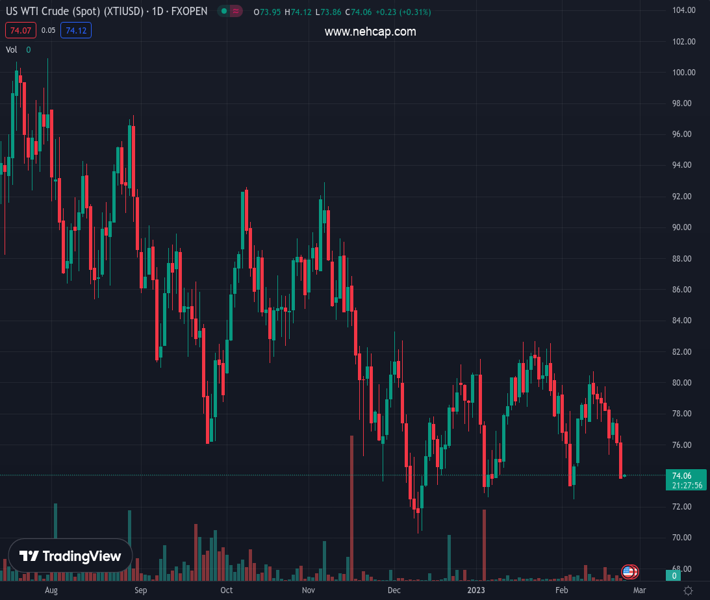
Task: Click the 100.00 level on price scale
Action: pos(684,73)
